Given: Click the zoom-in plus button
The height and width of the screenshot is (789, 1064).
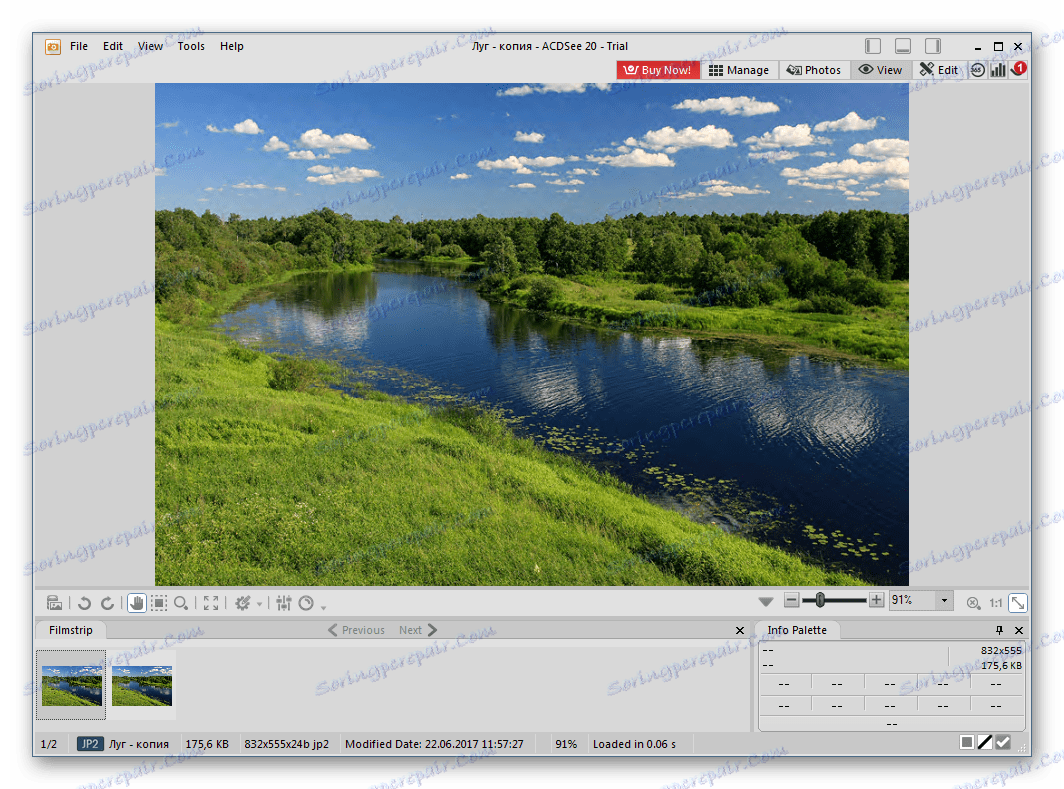Looking at the screenshot, I should [x=877, y=601].
